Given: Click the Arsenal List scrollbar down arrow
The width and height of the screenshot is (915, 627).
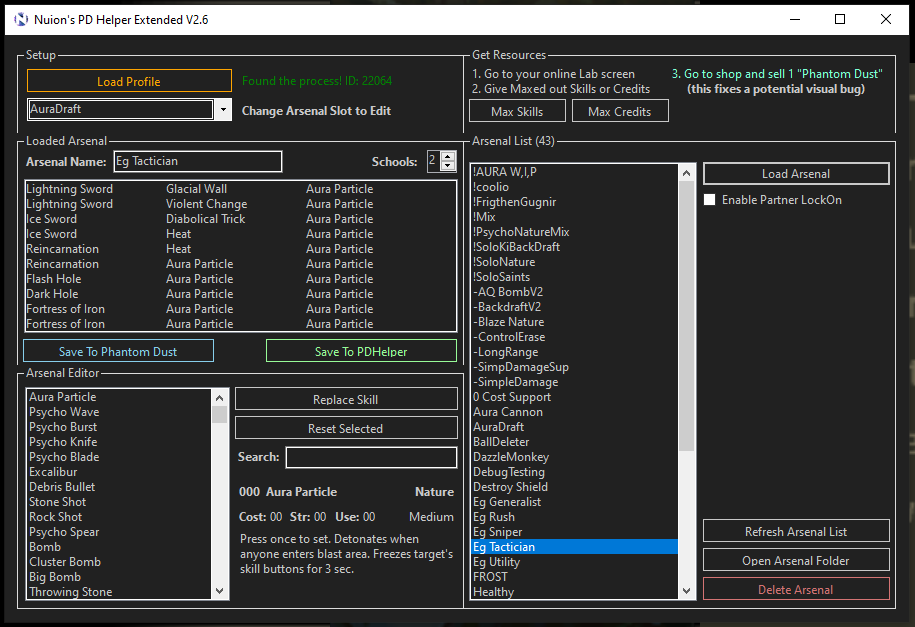Looking at the screenshot, I should pyautogui.click(x=686, y=591).
